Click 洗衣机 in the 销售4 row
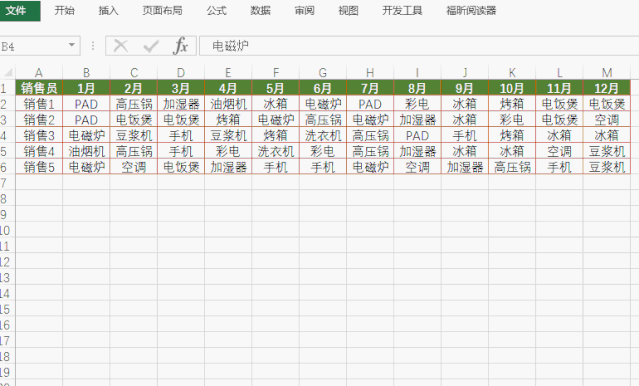639x386 pixels. [275, 151]
